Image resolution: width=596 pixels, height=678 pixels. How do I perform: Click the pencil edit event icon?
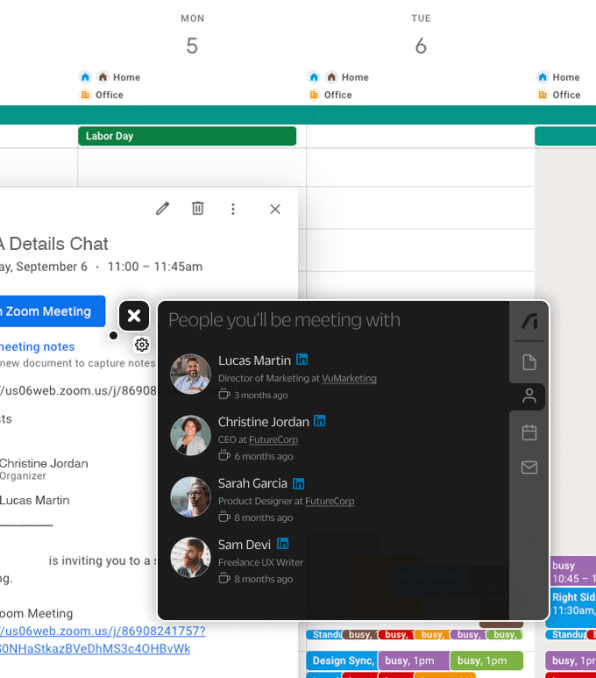(x=163, y=209)
